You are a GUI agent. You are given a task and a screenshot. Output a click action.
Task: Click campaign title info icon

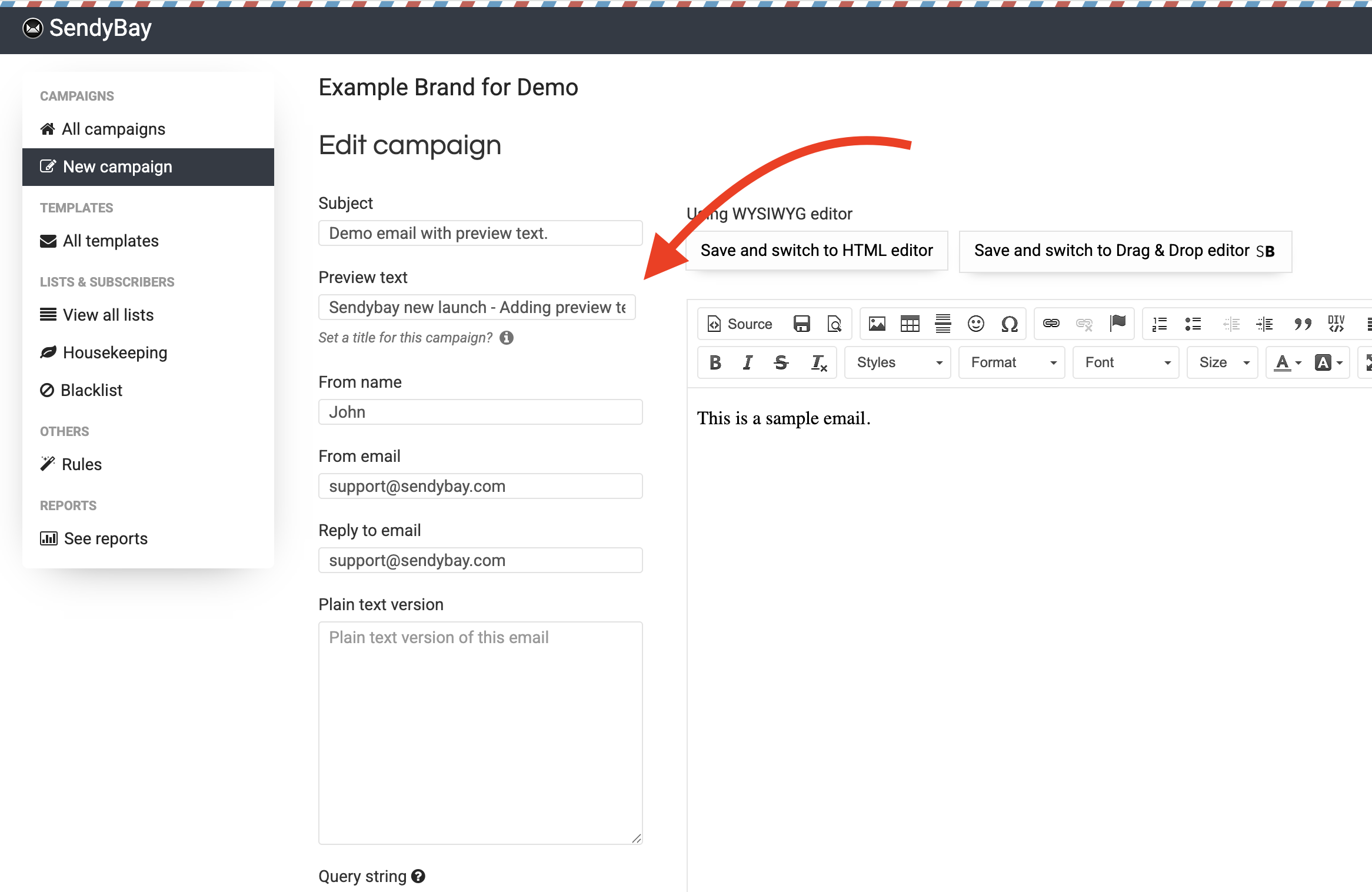pyautogui.click(x=507, y=338)
